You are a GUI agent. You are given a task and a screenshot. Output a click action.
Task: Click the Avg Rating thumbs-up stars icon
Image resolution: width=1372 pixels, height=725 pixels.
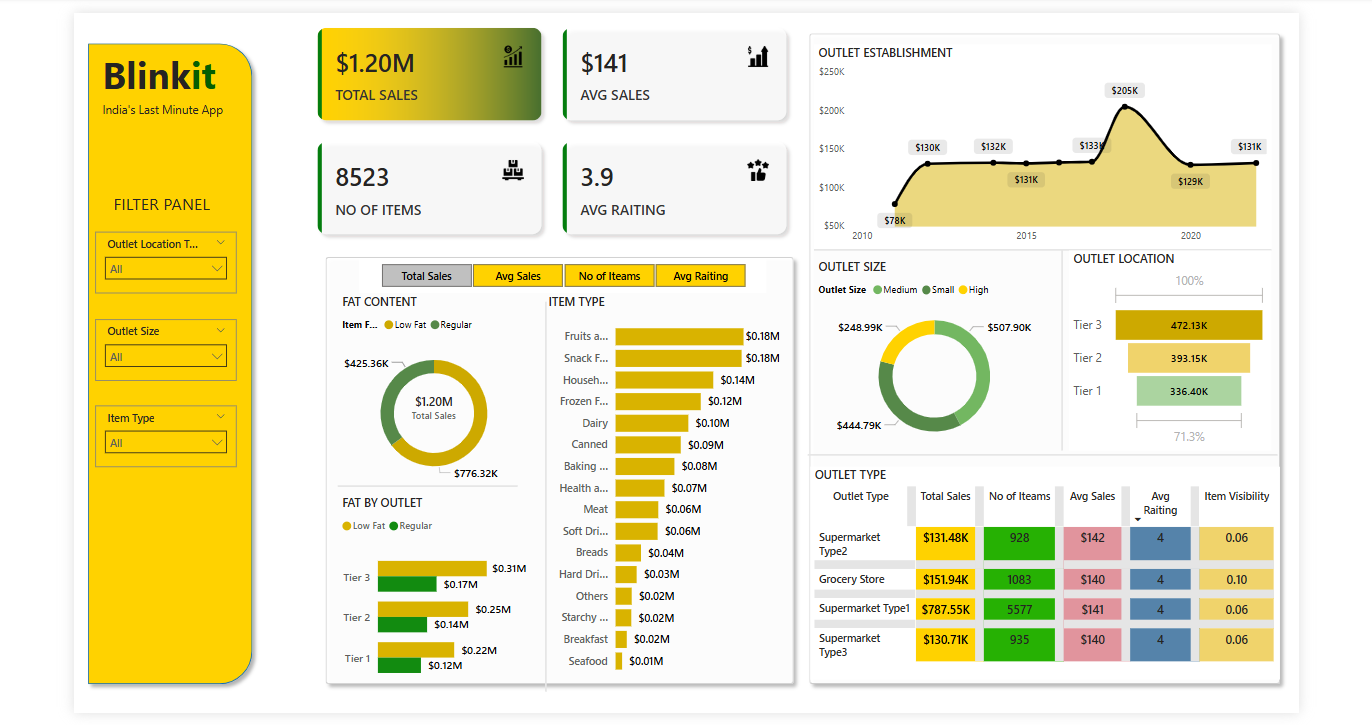758,171
